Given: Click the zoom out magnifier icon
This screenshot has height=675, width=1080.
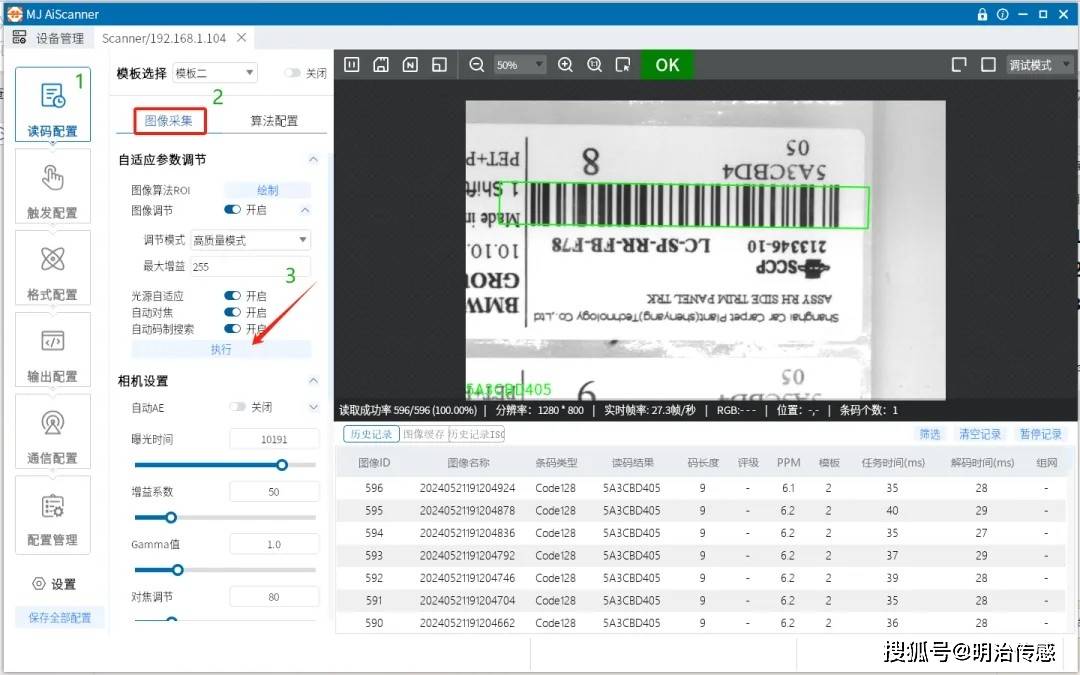Looking at the screenshot, I should pyautogui.click(x=477, y=65).
